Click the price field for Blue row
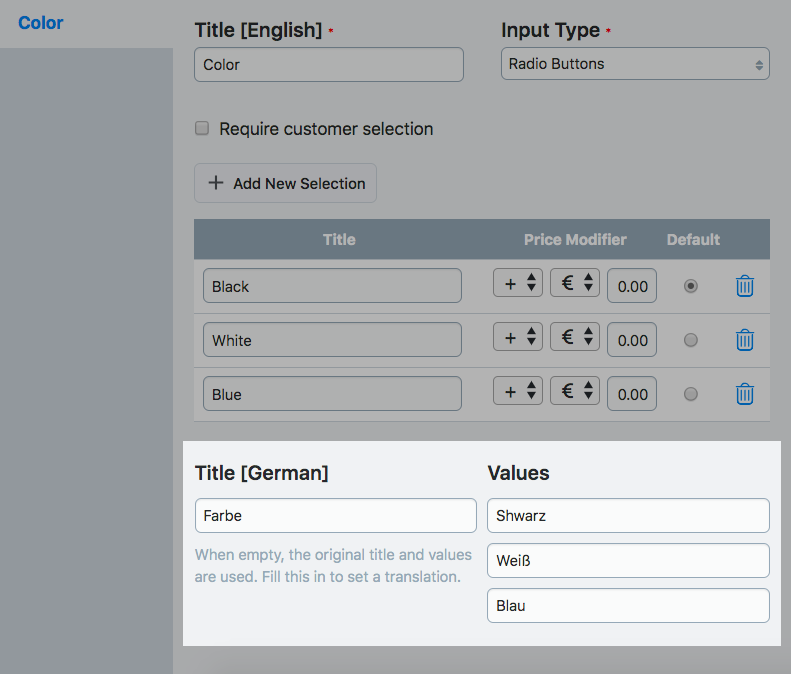Image resolution: width=791 pixels, height=674 pixels. [x=632, y=394]
